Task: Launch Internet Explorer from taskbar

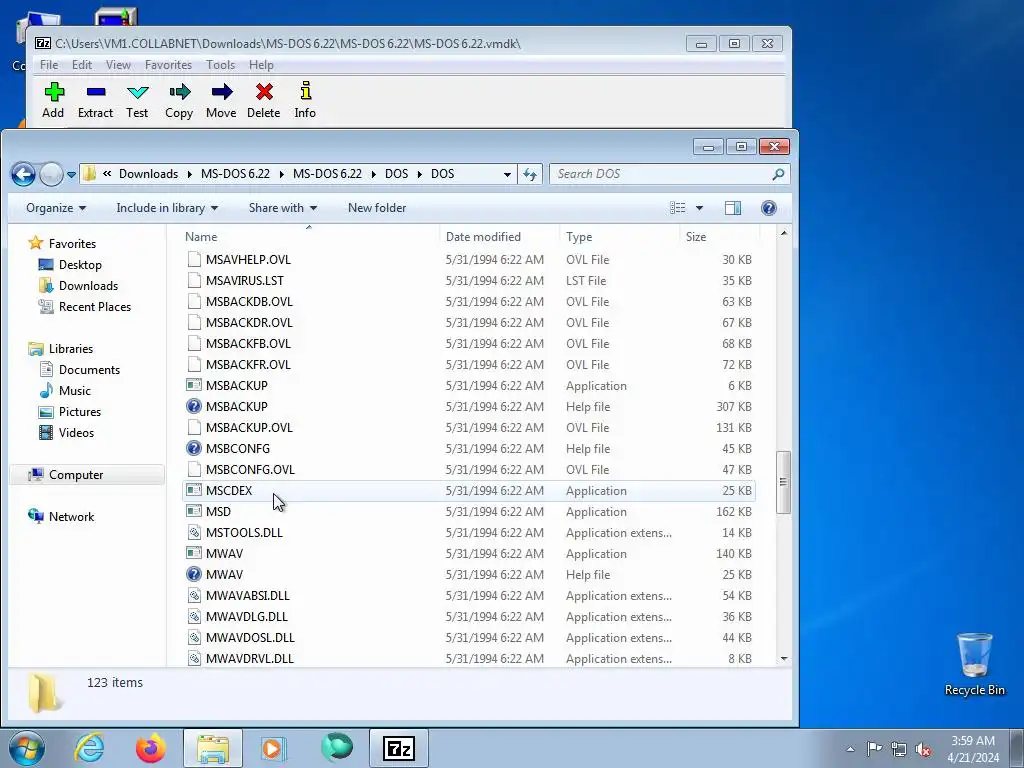Action: click(x=89, y=748)
